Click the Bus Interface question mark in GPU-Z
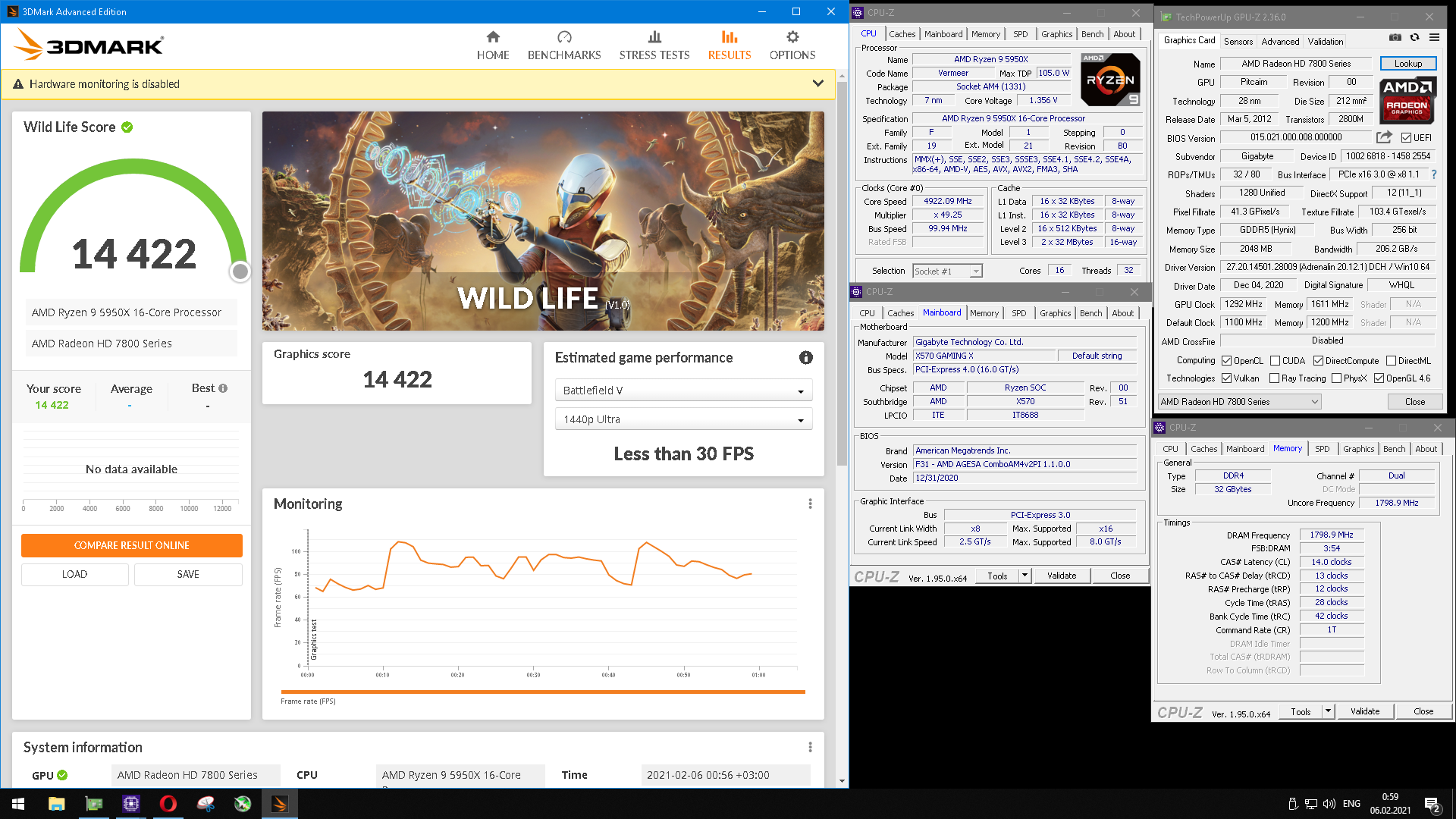1456x819 pixels. click(1433, 174)
